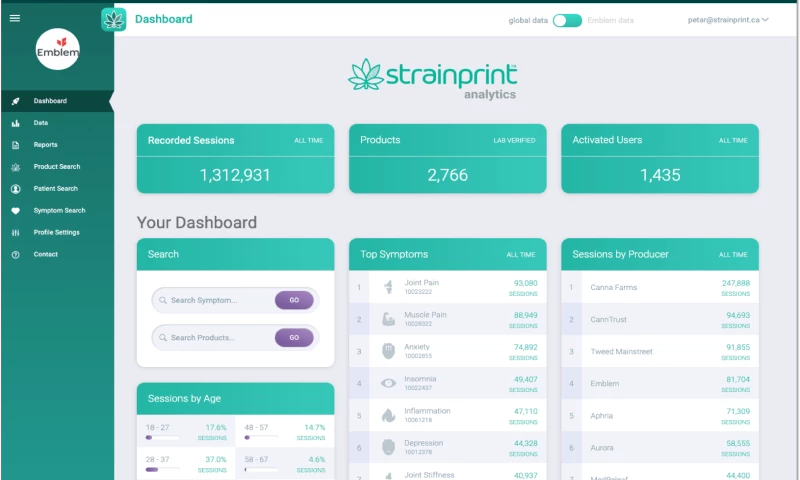
Task: Click GO button next to Search Symptom
Action: pos(294,300)
